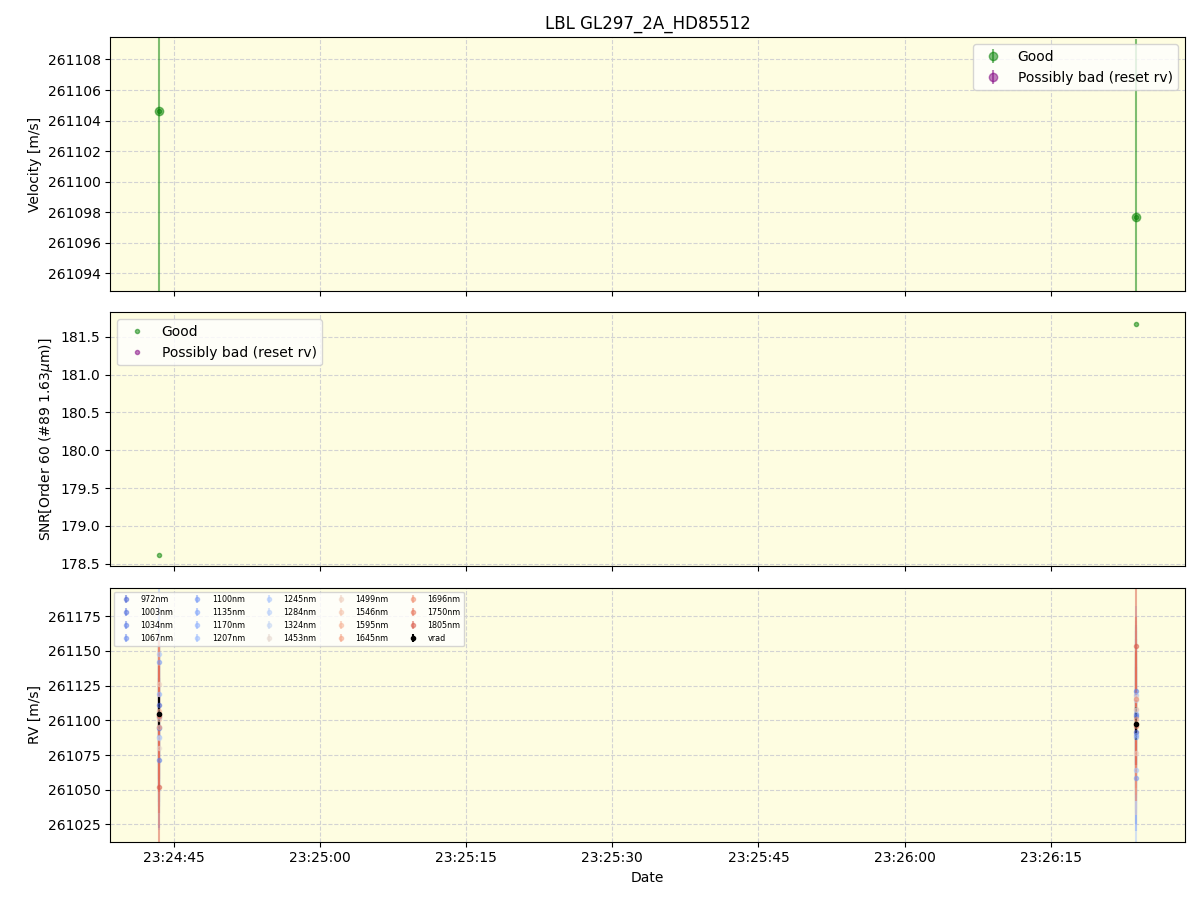The width and height of the screenshot is (1200, 900).
Task: Click the 261100 tick label on RV axis
Action: pyautogui.click(x=74, y=721)
